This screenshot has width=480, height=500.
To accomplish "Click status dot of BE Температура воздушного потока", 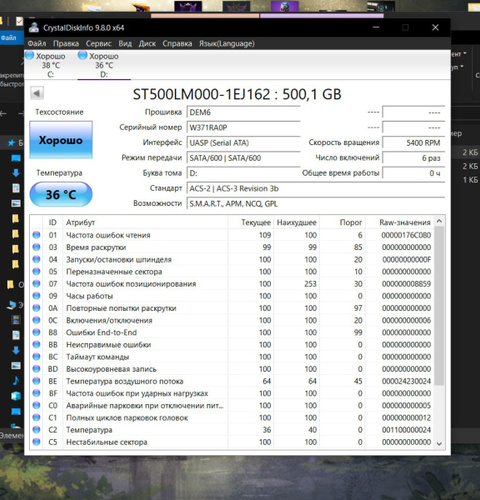I will click(36, 381).
